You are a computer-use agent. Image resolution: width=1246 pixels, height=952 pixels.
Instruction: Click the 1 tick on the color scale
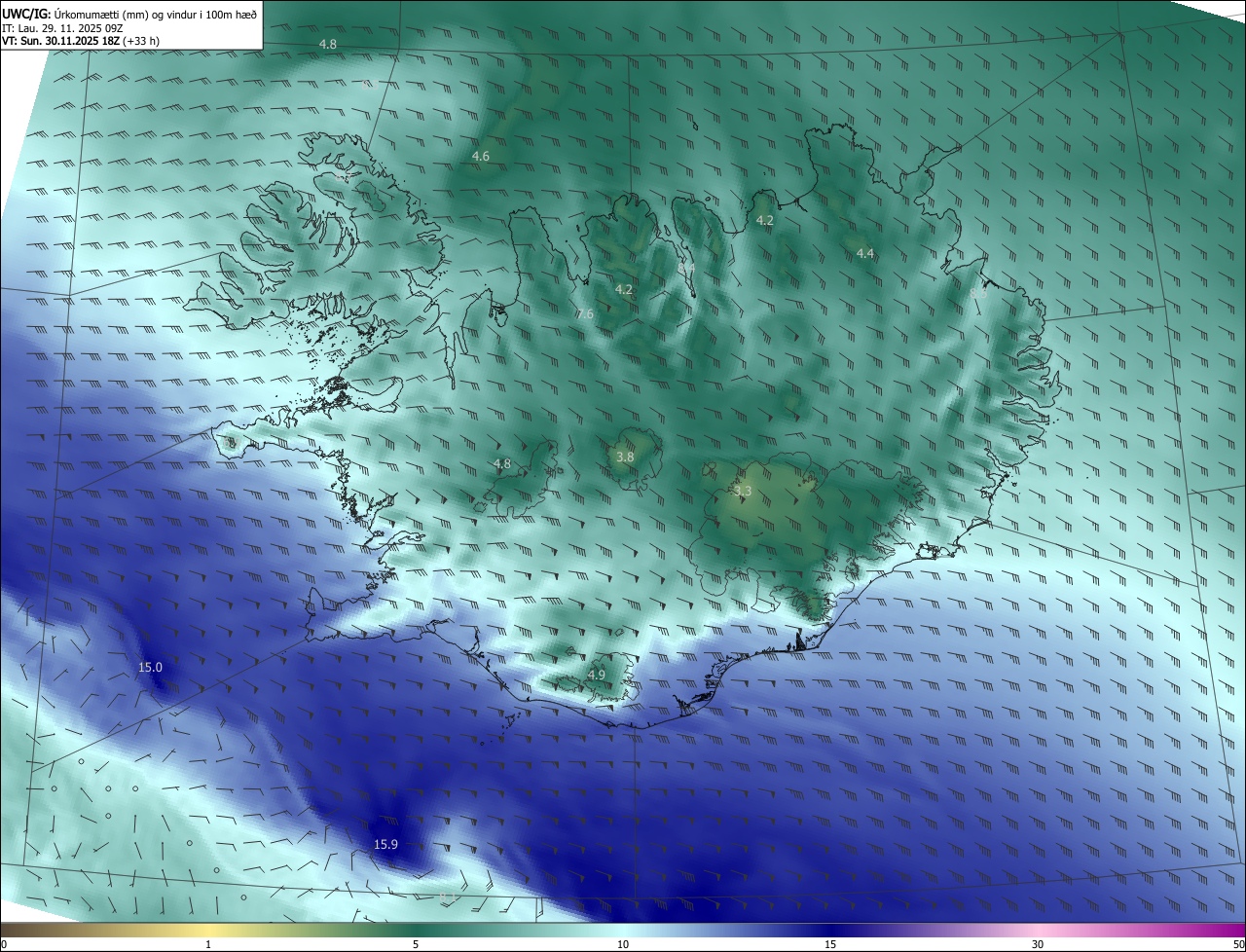[x=208, y=944]
